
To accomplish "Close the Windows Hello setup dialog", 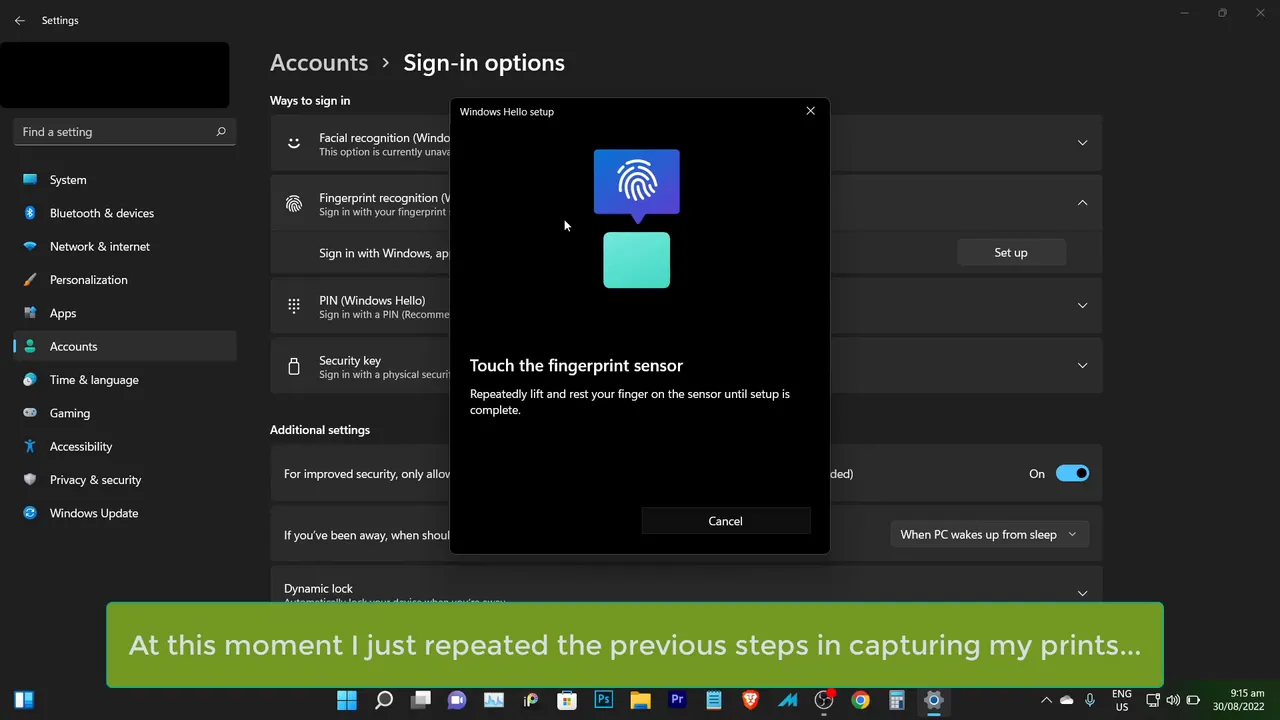I will pos(810,111).
